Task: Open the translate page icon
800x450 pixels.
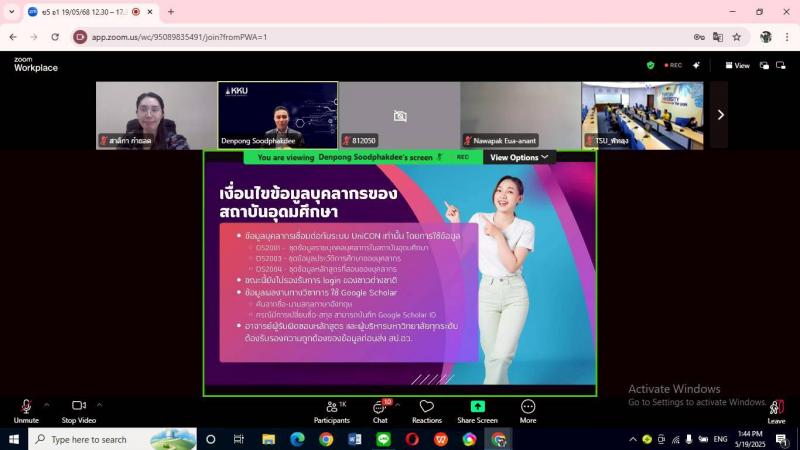Action: pos(718,37)
